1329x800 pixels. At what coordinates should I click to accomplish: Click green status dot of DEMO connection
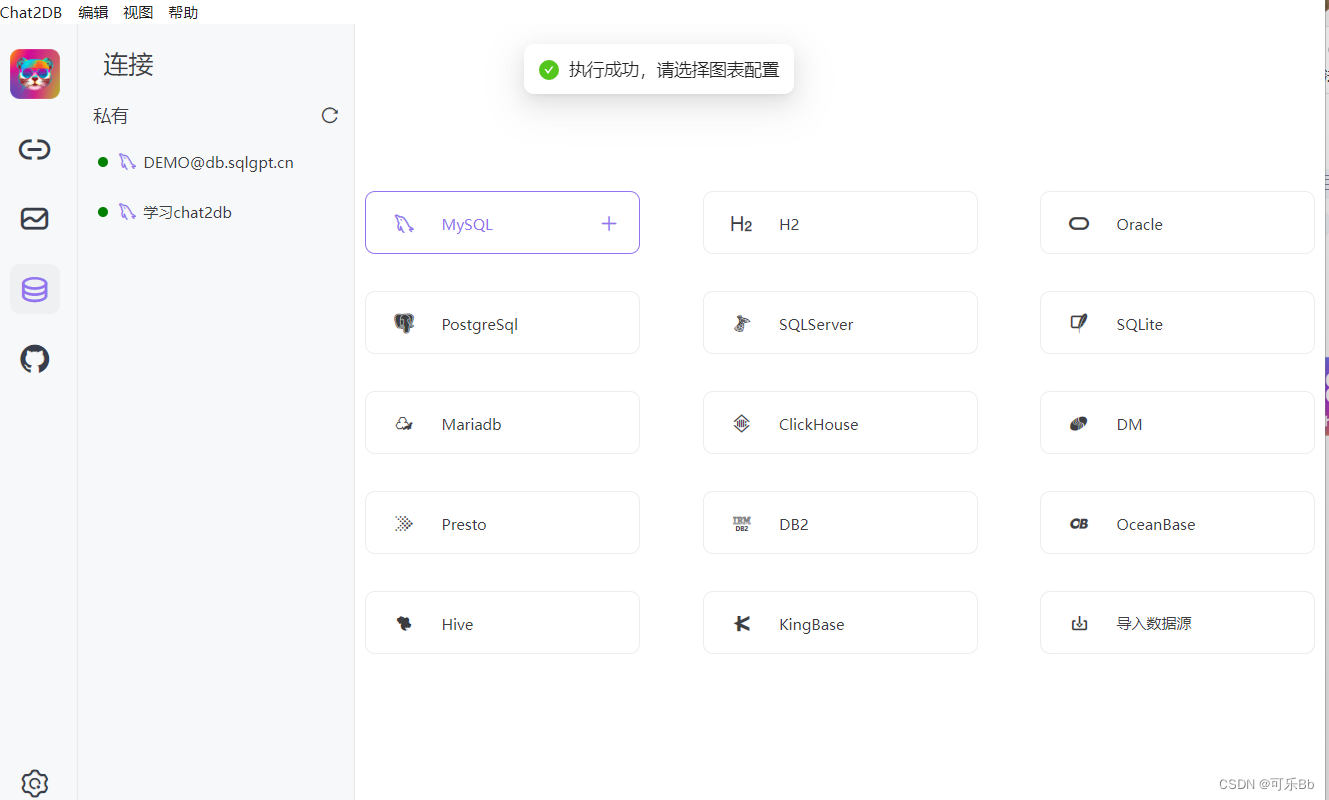103,162
